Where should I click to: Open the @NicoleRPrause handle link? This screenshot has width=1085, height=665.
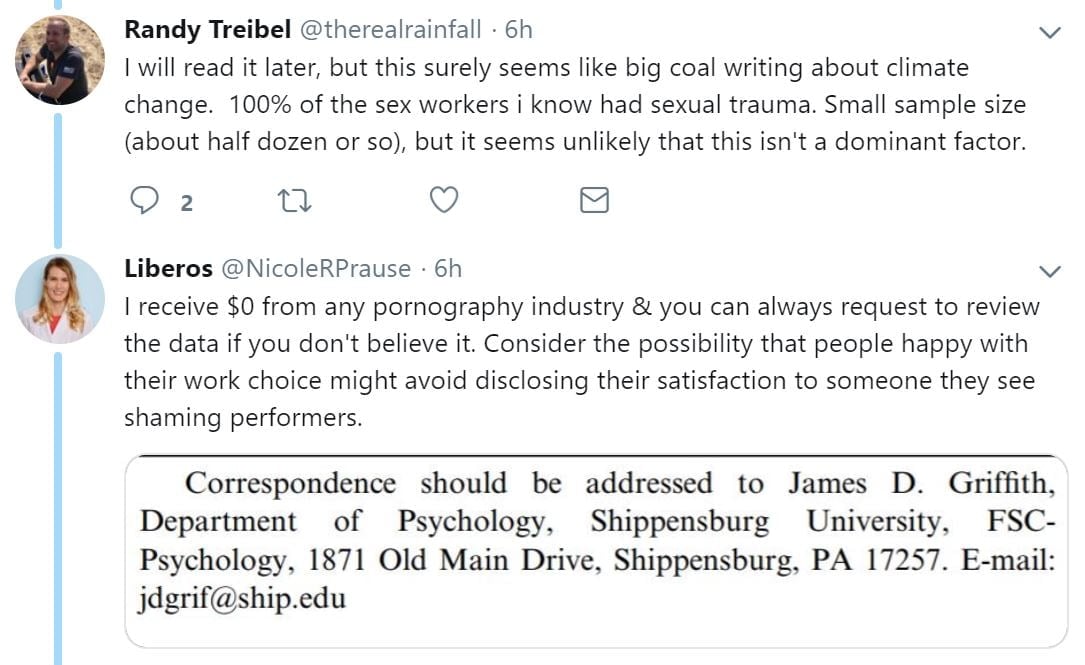[316, 268]
